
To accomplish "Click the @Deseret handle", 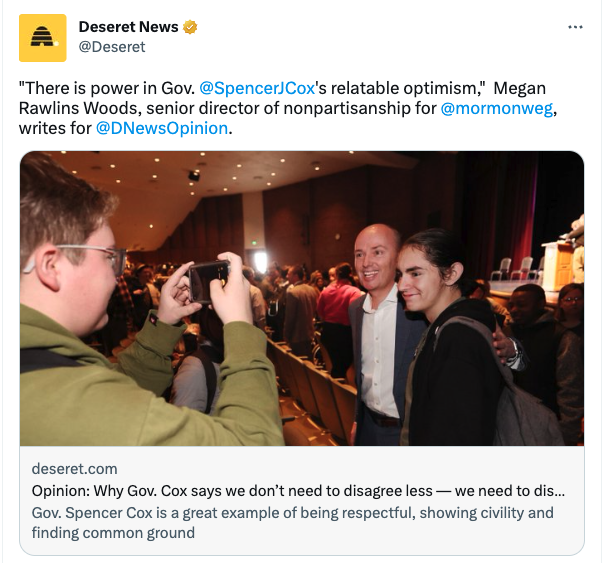I will 112,47.
